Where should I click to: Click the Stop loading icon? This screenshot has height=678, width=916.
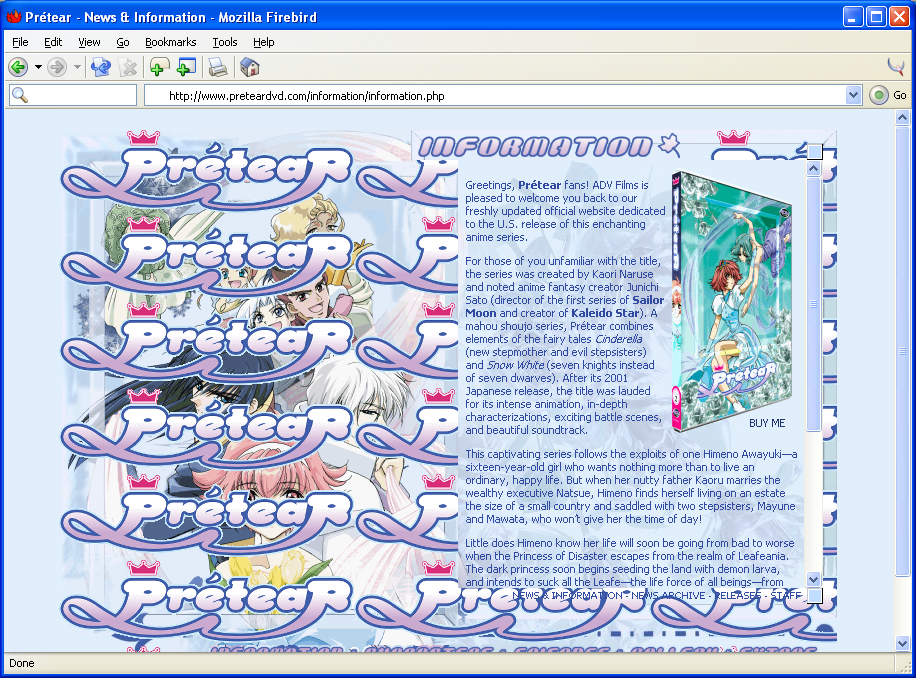pyautogui.click(x=128, y=67)
